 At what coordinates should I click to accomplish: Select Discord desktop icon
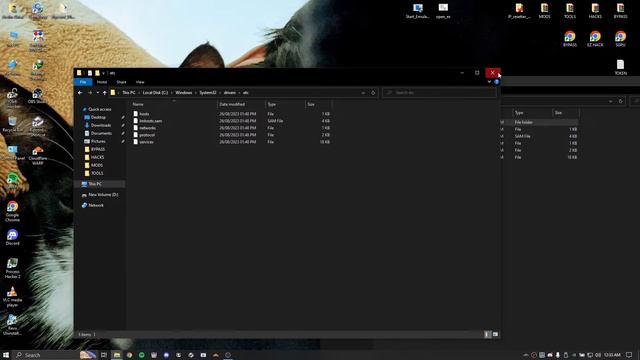click(x=12, y=237)
